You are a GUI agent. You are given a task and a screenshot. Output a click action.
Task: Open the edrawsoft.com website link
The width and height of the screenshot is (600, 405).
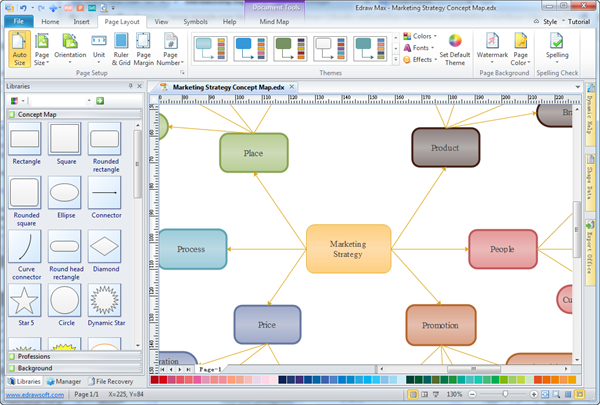click(x=34, y=396)
